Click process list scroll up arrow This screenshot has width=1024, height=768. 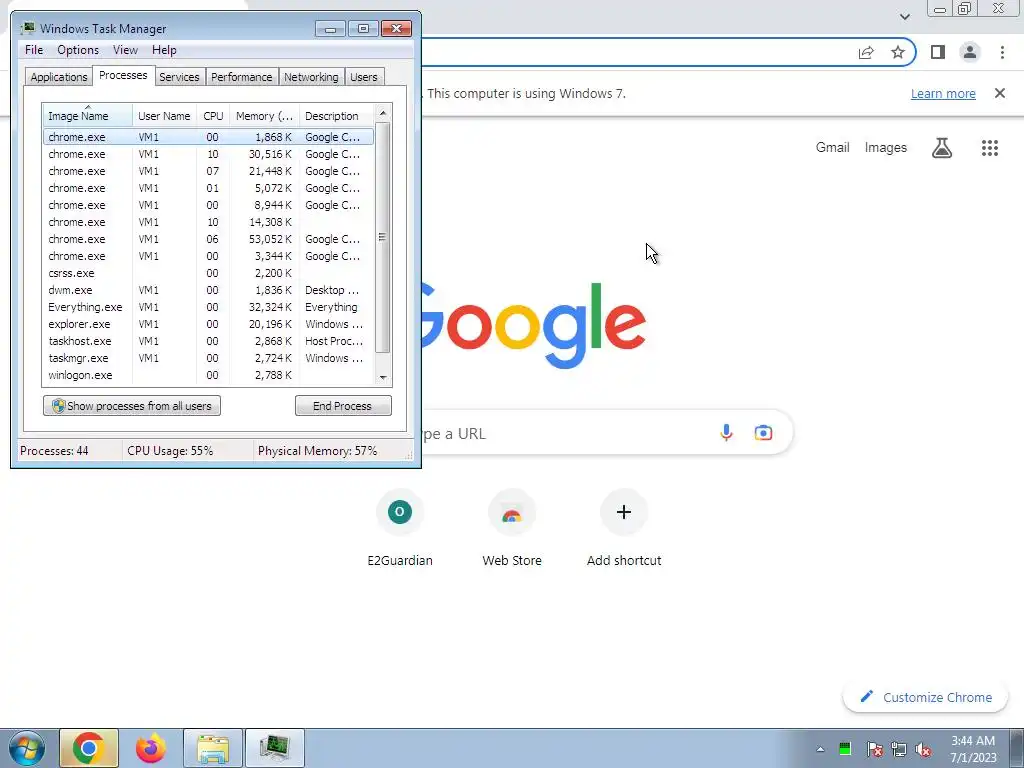383,113
